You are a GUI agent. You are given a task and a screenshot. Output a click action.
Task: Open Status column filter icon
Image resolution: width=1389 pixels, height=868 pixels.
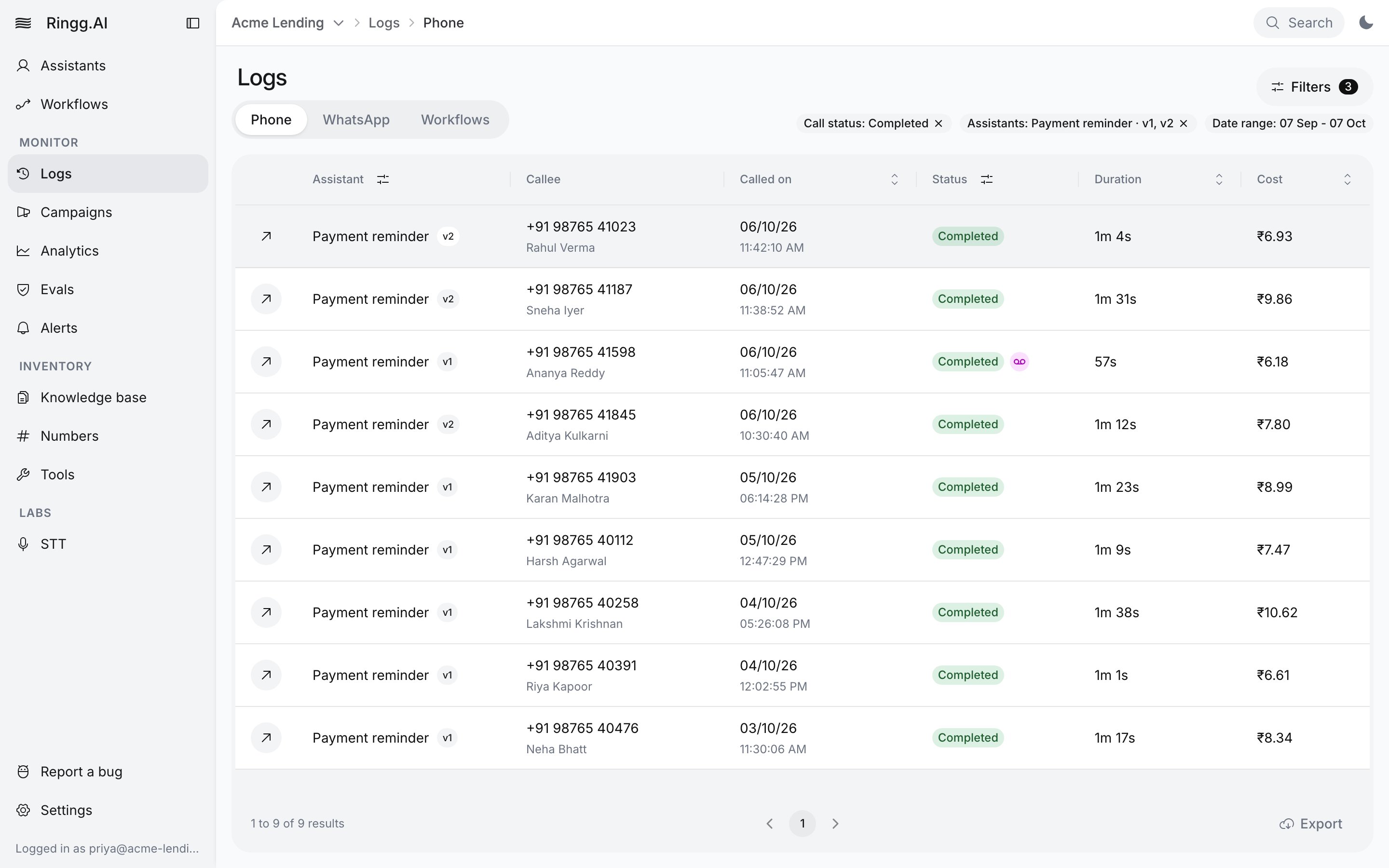[987, 179]
